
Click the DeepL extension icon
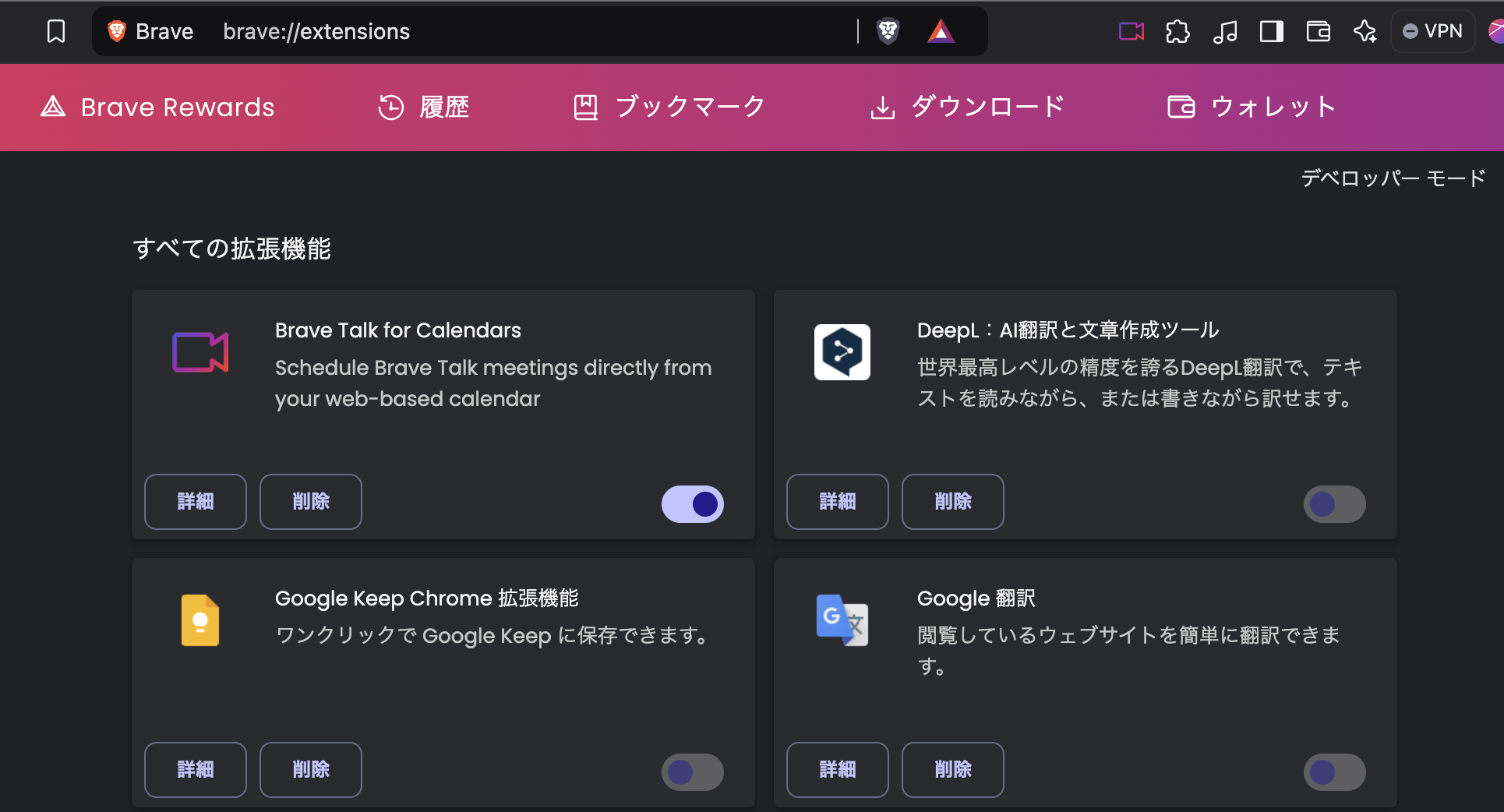[842, 352]
